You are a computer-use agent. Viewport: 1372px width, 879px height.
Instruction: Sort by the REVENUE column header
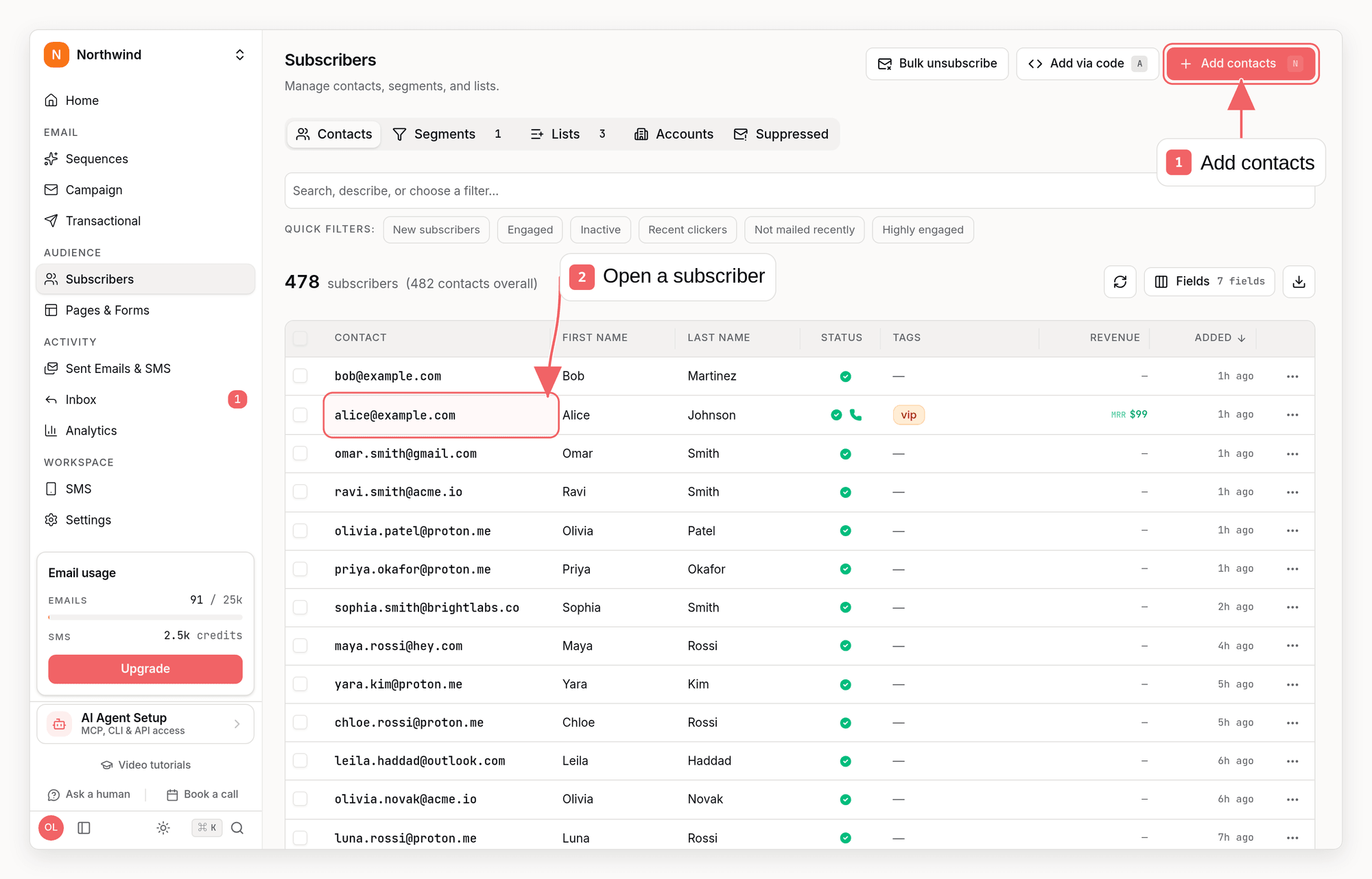pos(1115,338)
